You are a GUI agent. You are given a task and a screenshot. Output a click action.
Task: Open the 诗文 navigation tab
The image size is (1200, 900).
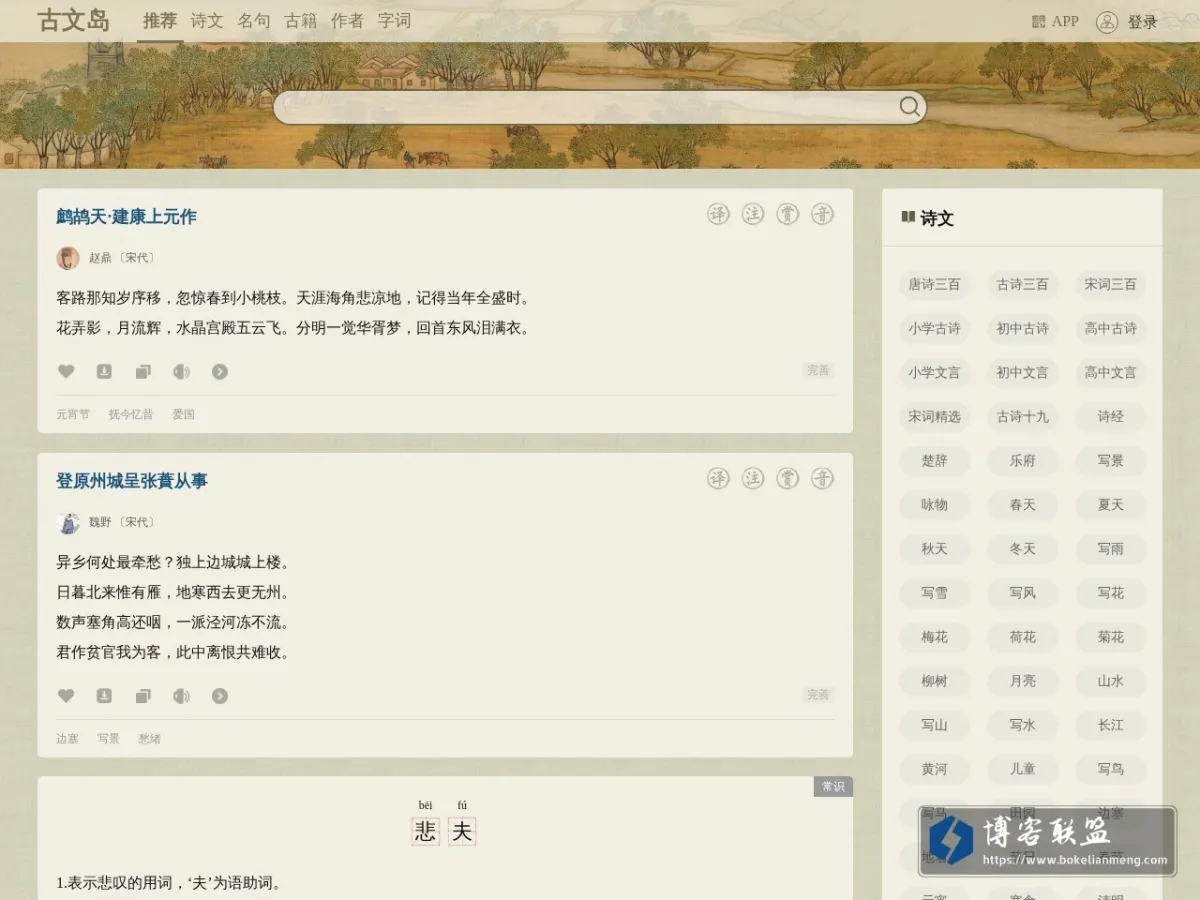click(207, 21)
